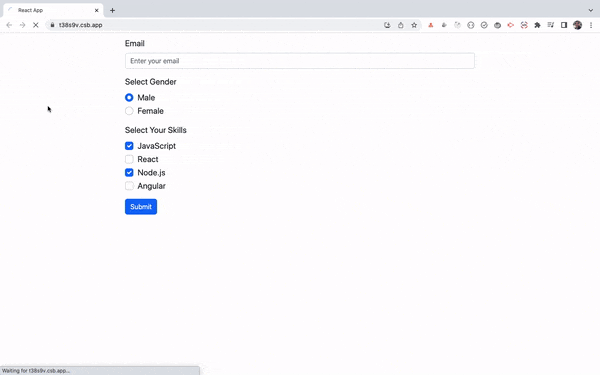Open the gray extension icon after the red triangle
Viewport: 600px width, 375px height.
pos(444,25)
